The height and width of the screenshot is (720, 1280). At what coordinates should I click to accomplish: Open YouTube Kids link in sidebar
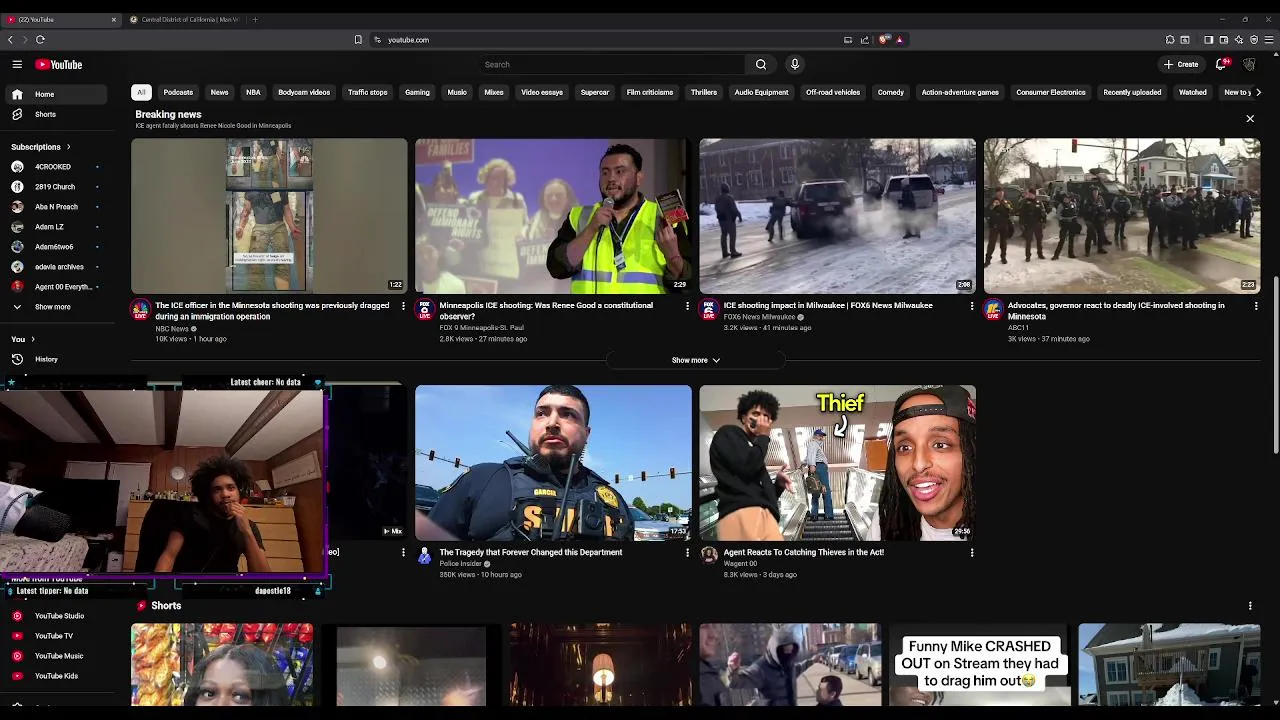pos(54,676)
